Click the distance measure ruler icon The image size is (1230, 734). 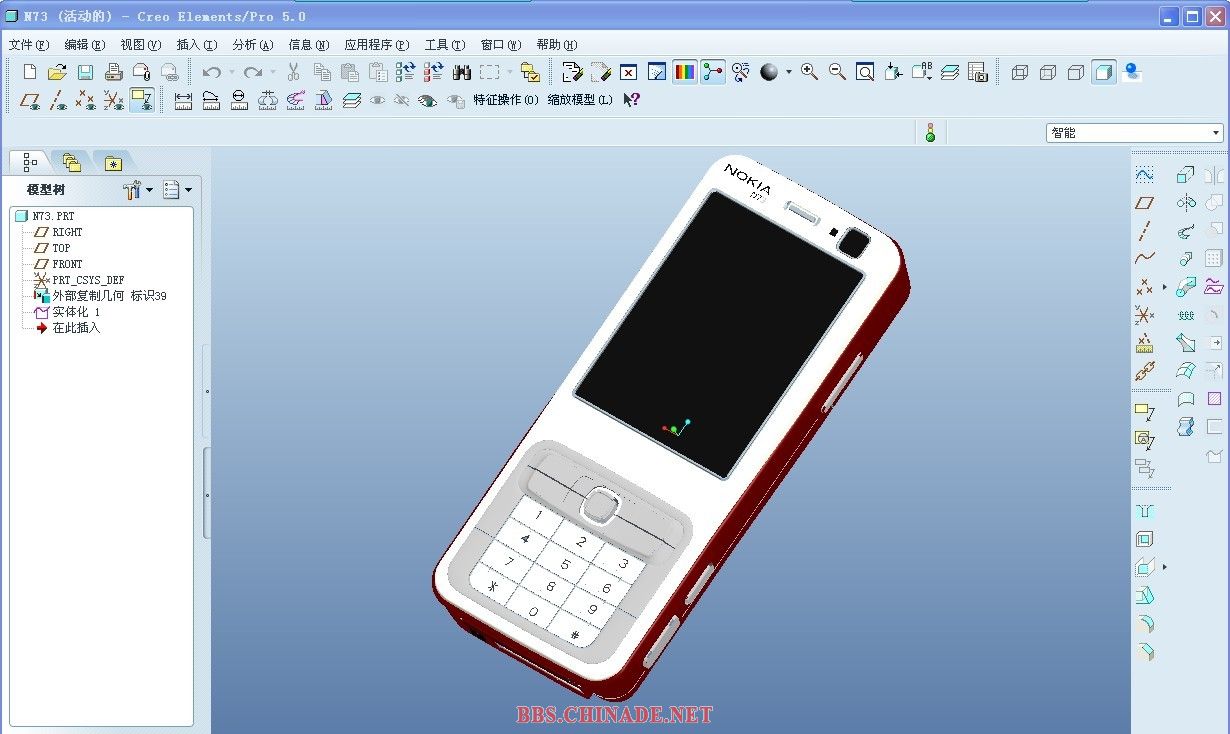click(x=183, y=100)
